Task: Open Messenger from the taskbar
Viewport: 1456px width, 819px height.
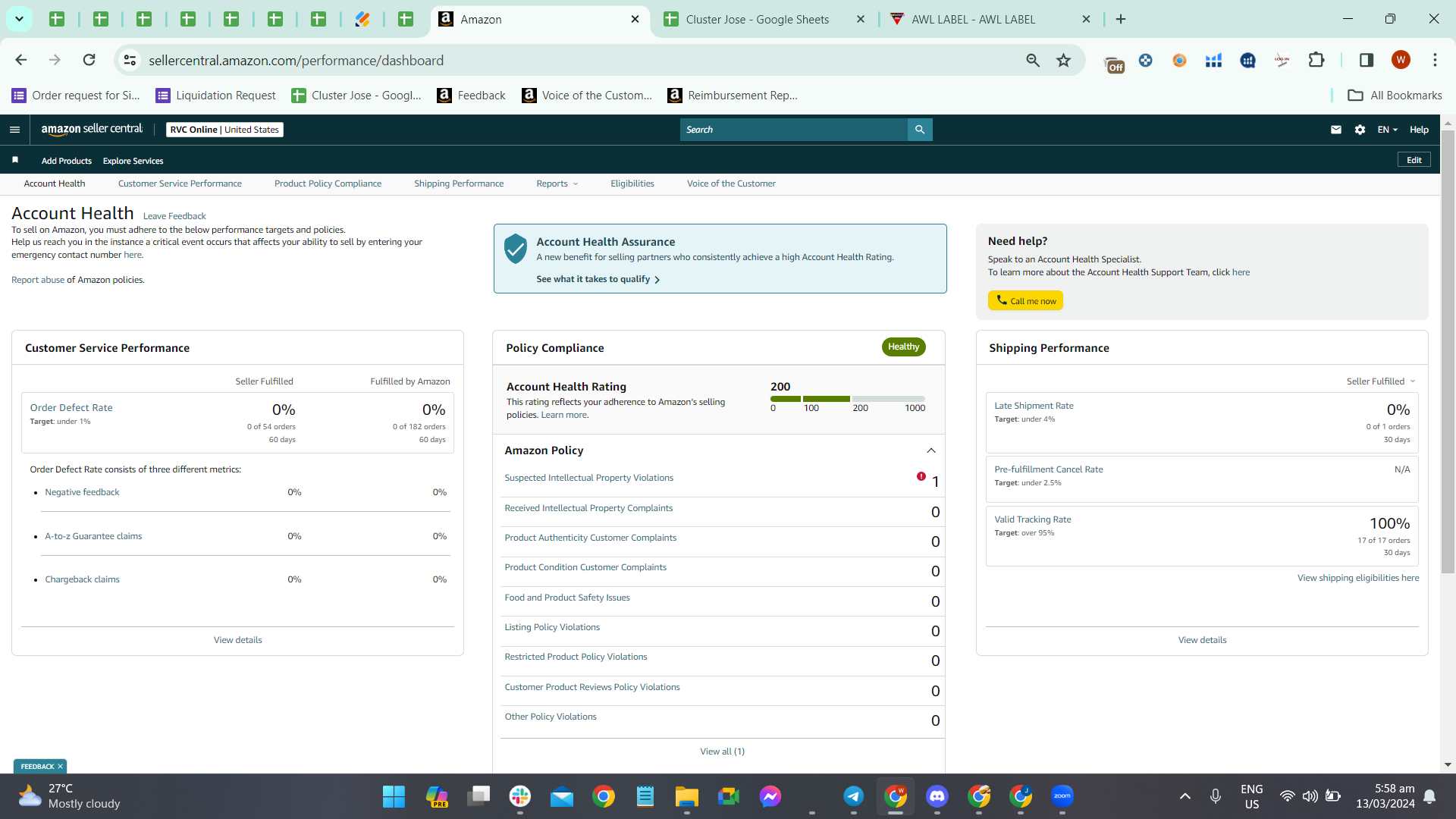Action: point(770,796)
